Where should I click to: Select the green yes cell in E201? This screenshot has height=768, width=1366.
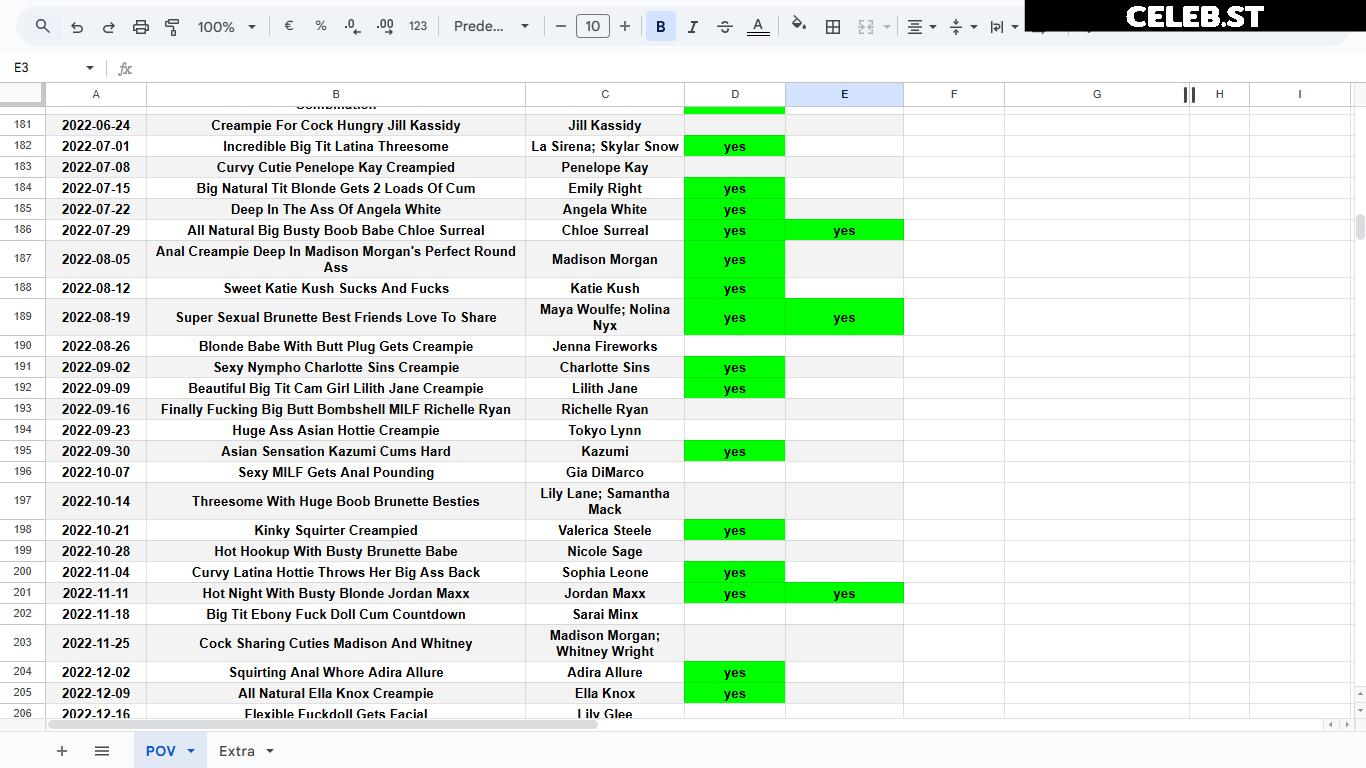844,593
